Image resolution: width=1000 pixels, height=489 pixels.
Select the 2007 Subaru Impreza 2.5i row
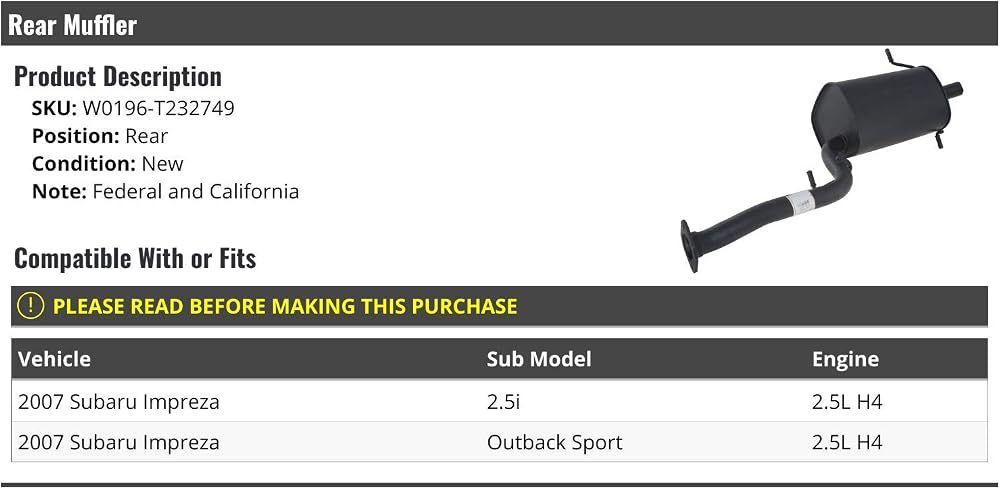pos(499,402)
